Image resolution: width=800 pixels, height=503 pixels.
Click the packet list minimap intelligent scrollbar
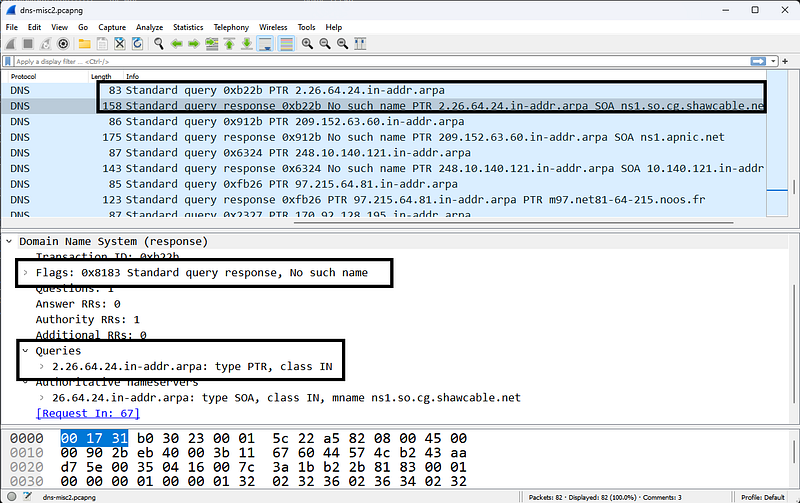click(777, 144)
